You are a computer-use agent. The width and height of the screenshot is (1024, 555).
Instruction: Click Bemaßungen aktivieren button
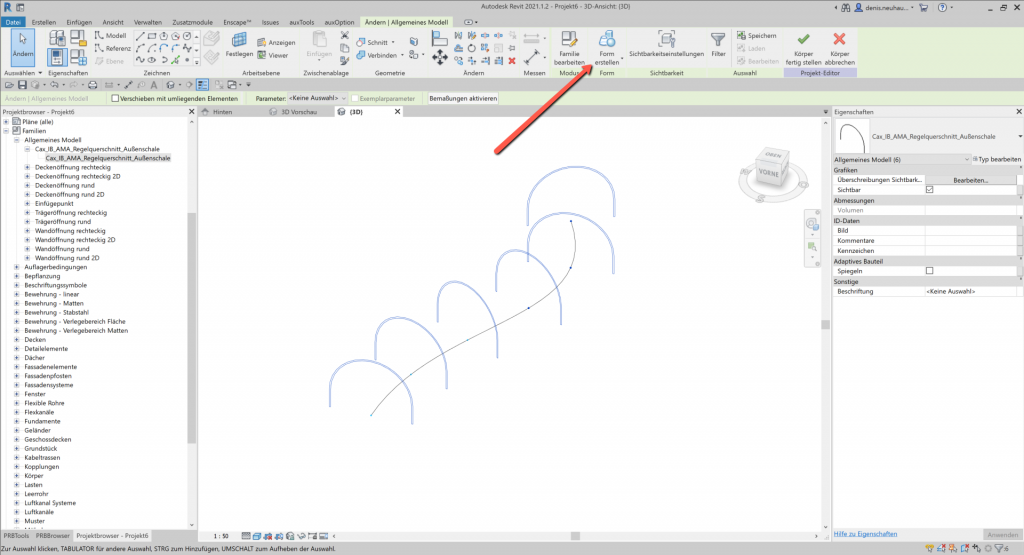coord(463,99)
